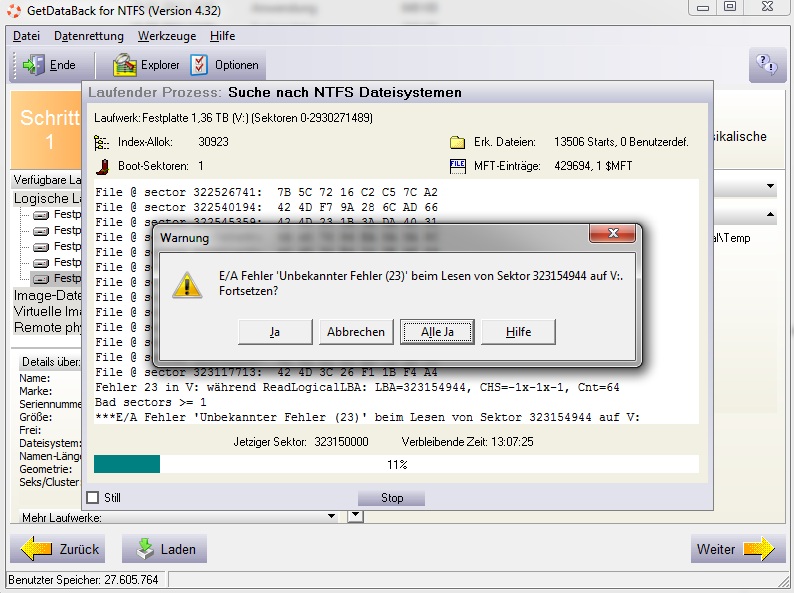
Task: Close the Warnung dialog with X
Action: [613, 233]
